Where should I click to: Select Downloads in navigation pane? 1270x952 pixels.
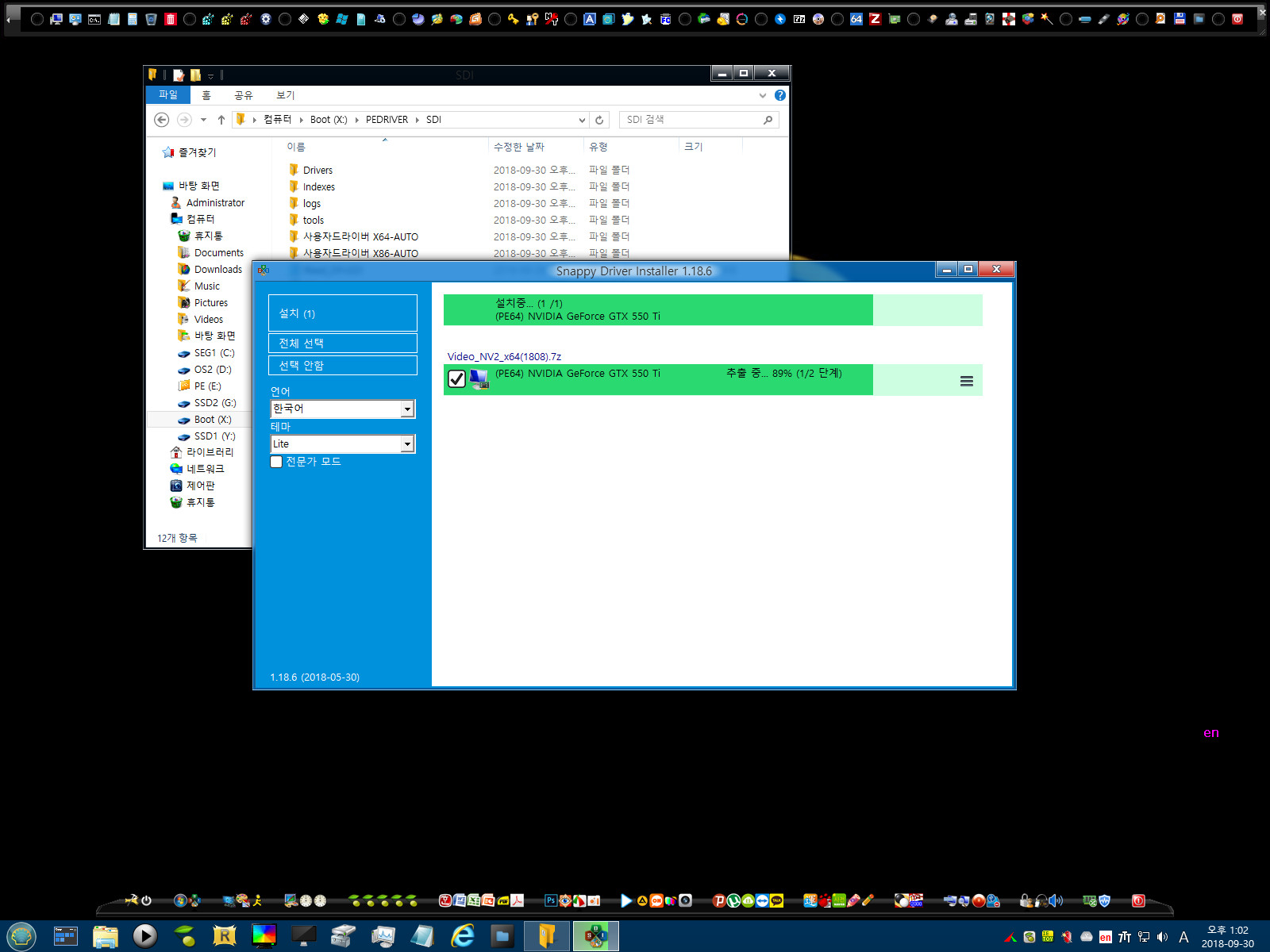217,270
